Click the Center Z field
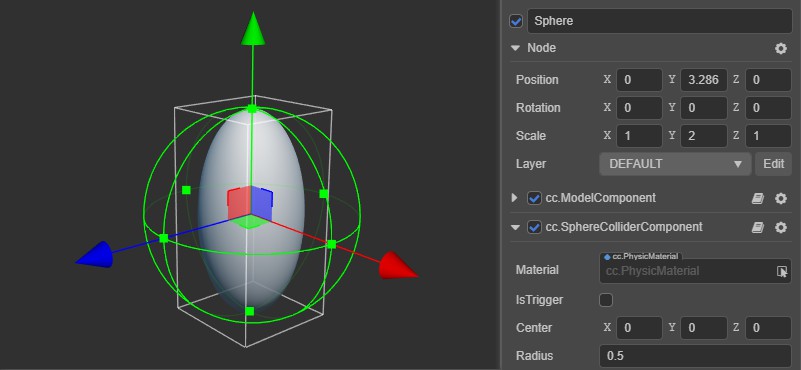The height and width of the screenshot is (370, 801). tap(768, 328)
